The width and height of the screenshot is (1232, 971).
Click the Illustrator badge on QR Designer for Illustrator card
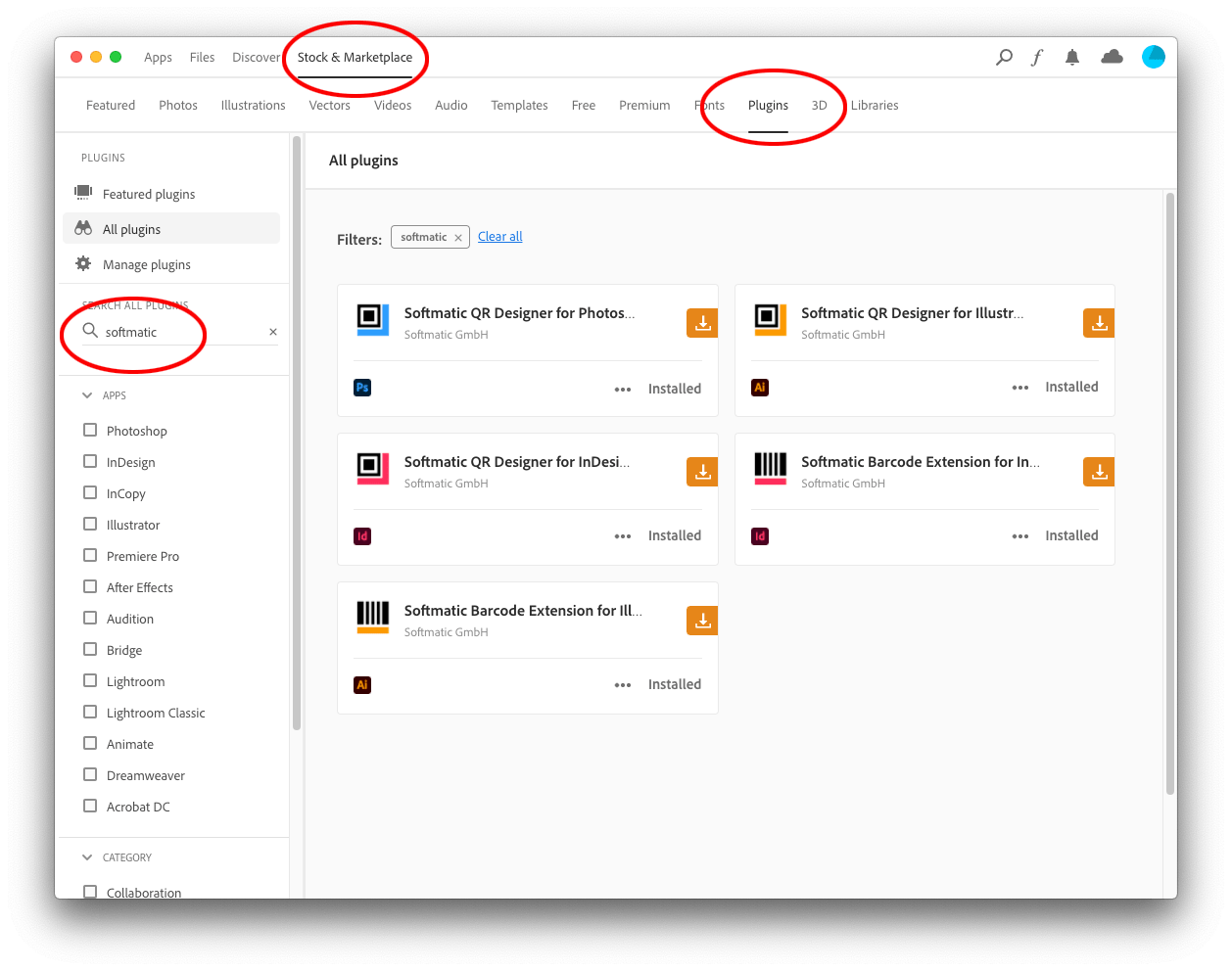(x=759, y=388)
